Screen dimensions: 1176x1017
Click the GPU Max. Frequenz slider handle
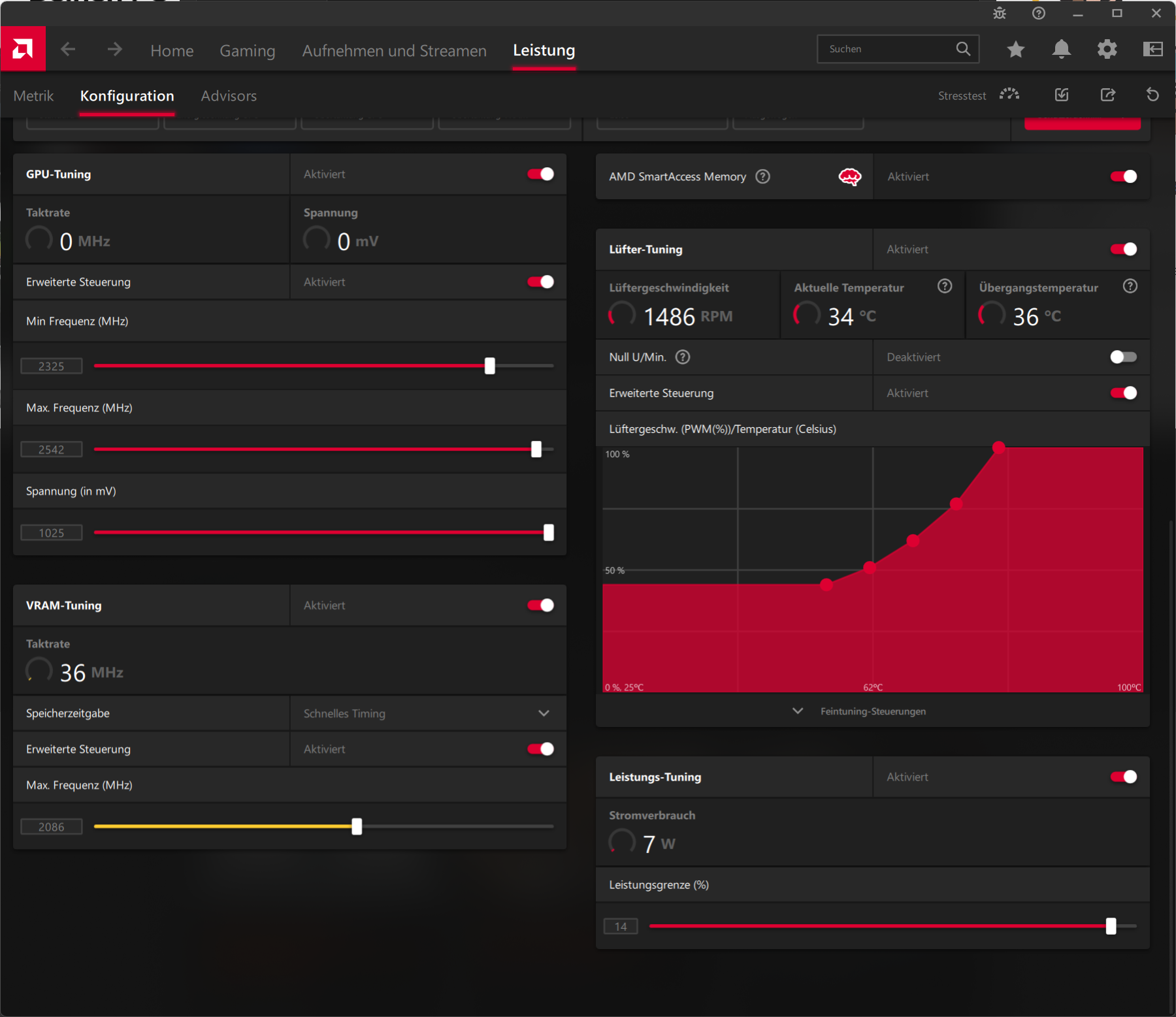tap(536, 449)
